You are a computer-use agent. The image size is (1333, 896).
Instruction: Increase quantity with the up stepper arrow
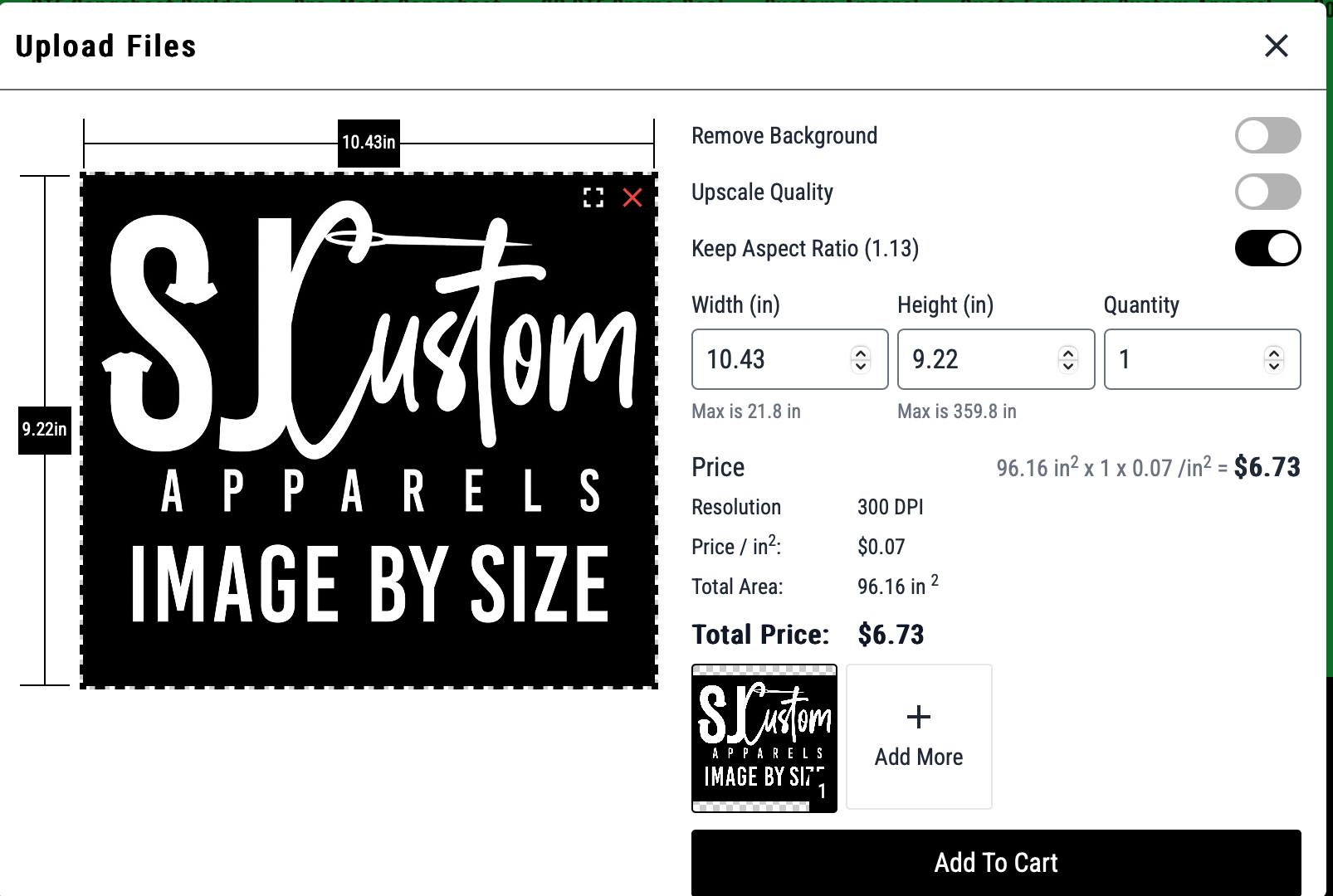(1274, 353)
